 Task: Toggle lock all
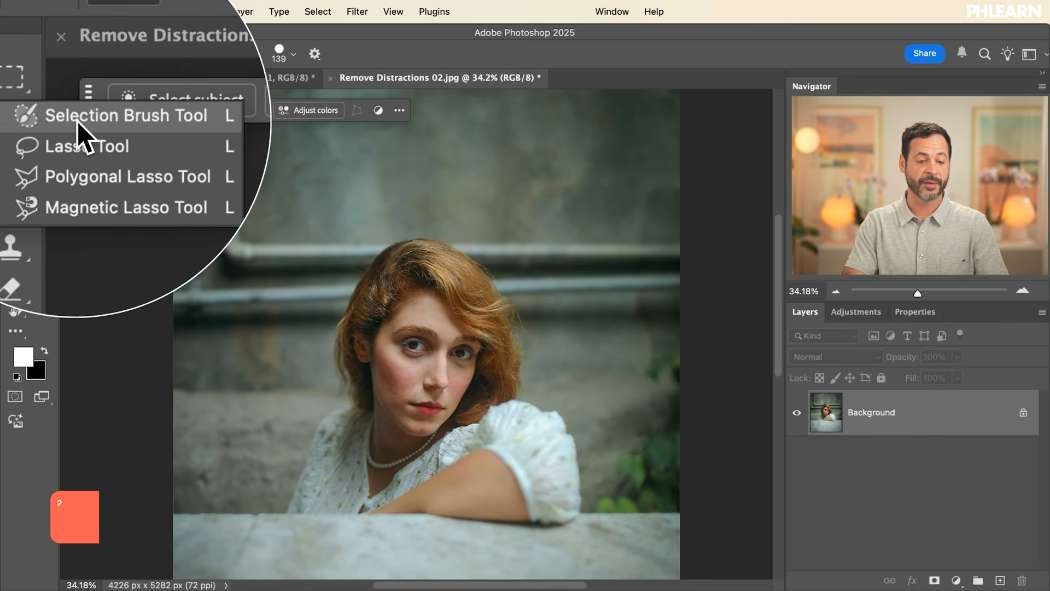tap(881, 378)
